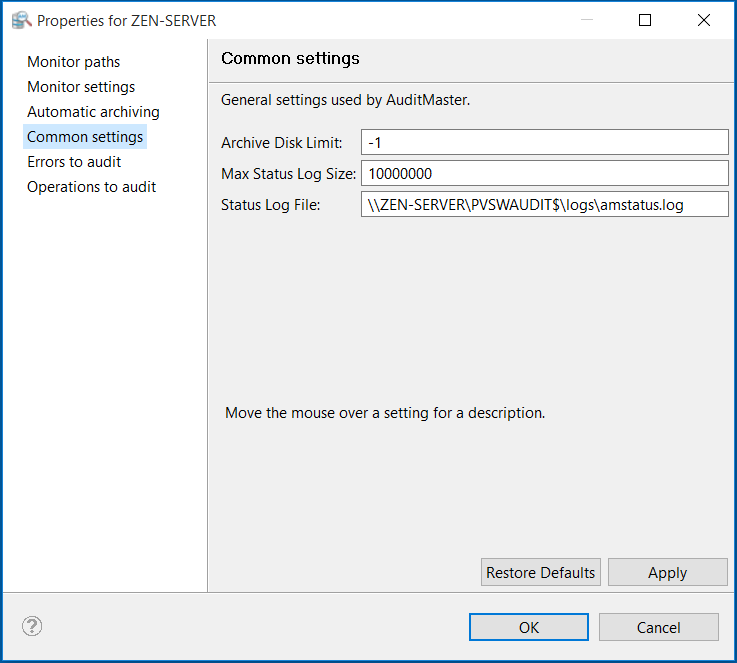Viewport: 737px width, 663px height.
Task: Show Operations to audit settings
Action: coord(91,187)
